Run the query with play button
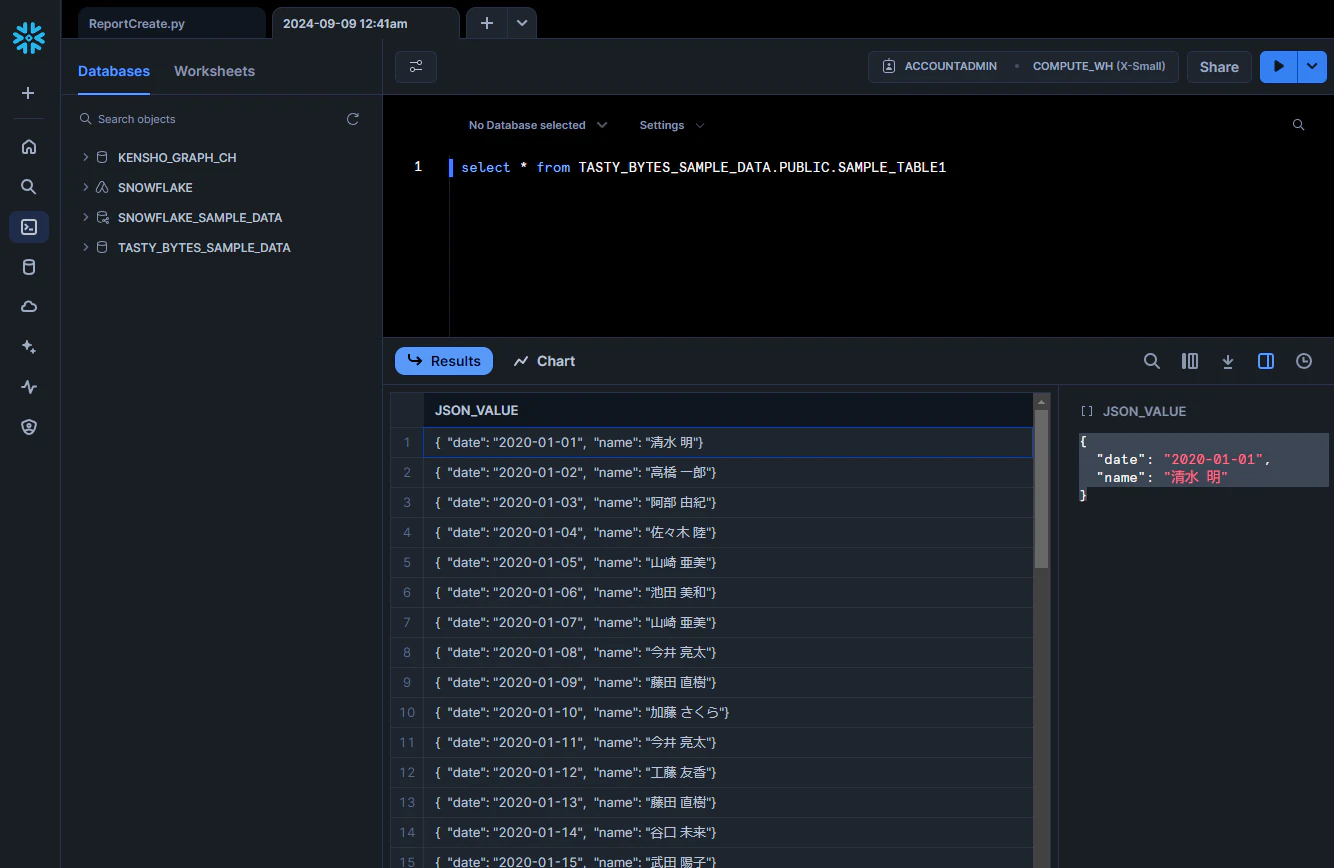This screenshot has height=868, width=1334. [1278, 67]
